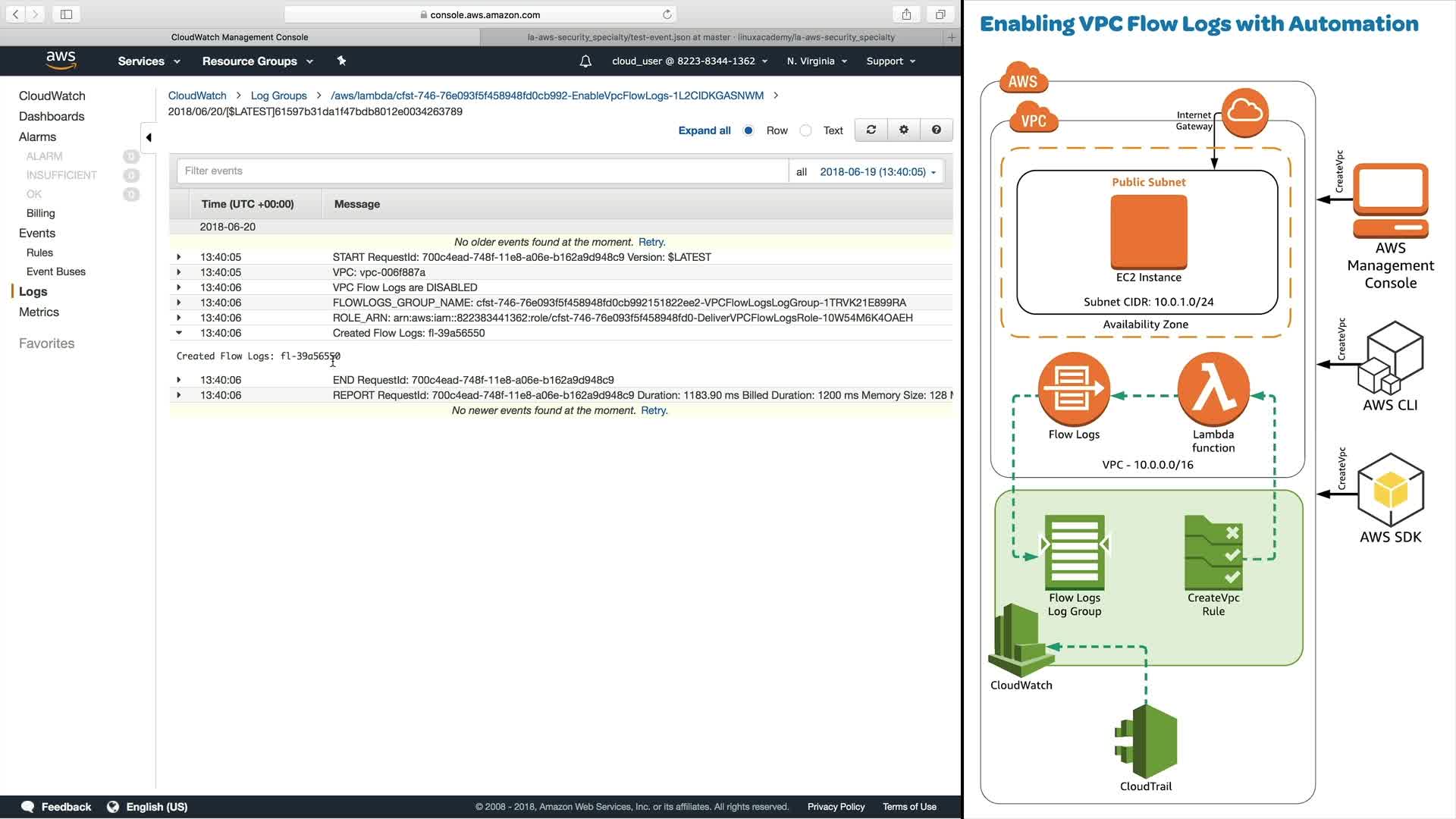
Task: Click the Expand all link
Action: (704, 130)
